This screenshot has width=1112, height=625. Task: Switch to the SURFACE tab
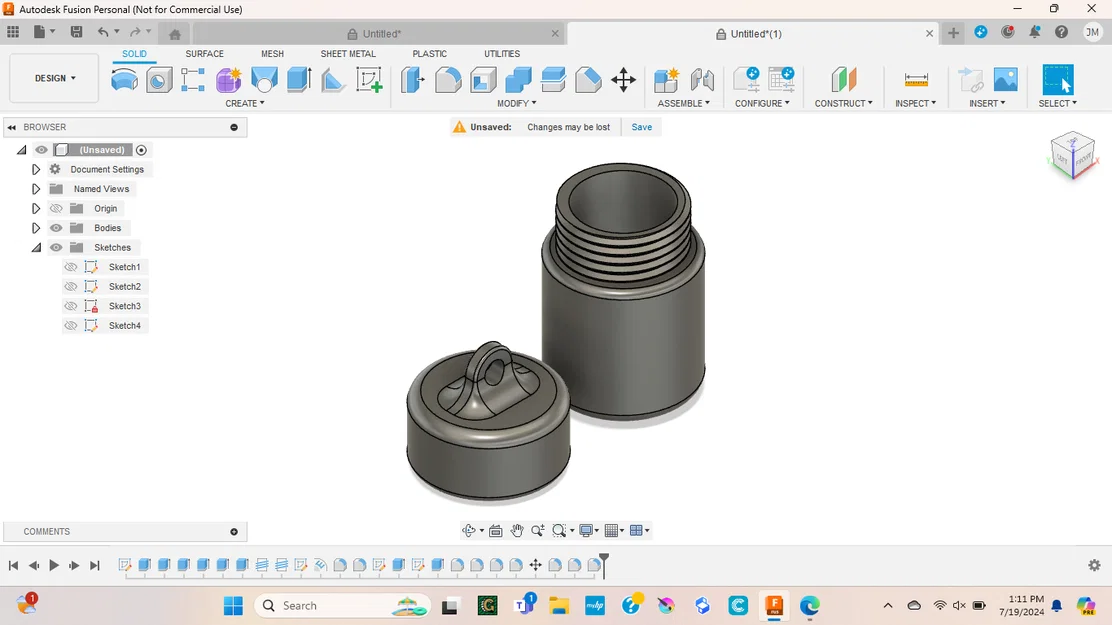click(x=205, y=54)
